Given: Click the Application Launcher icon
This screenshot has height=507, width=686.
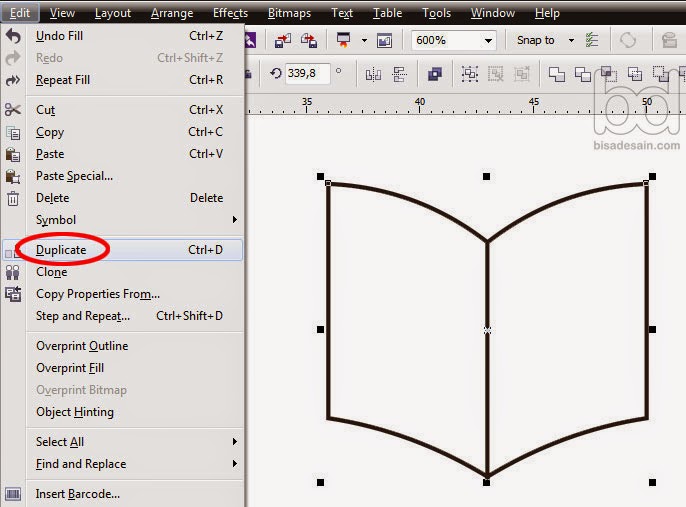Looking at the screenshot, I should point(343,41).
